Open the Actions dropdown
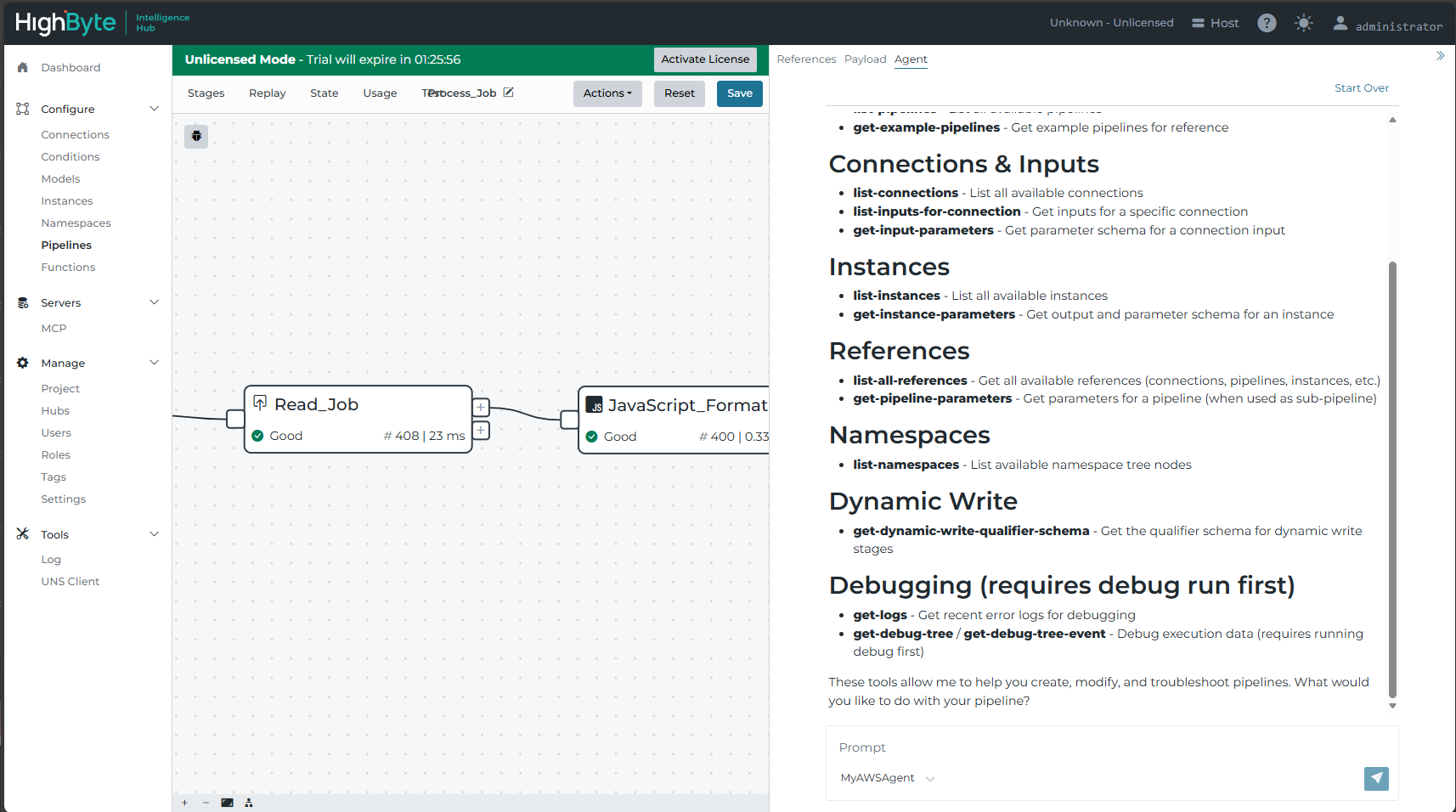The width and height of the screenshot is (1456, 812). (x=607, y=93)
